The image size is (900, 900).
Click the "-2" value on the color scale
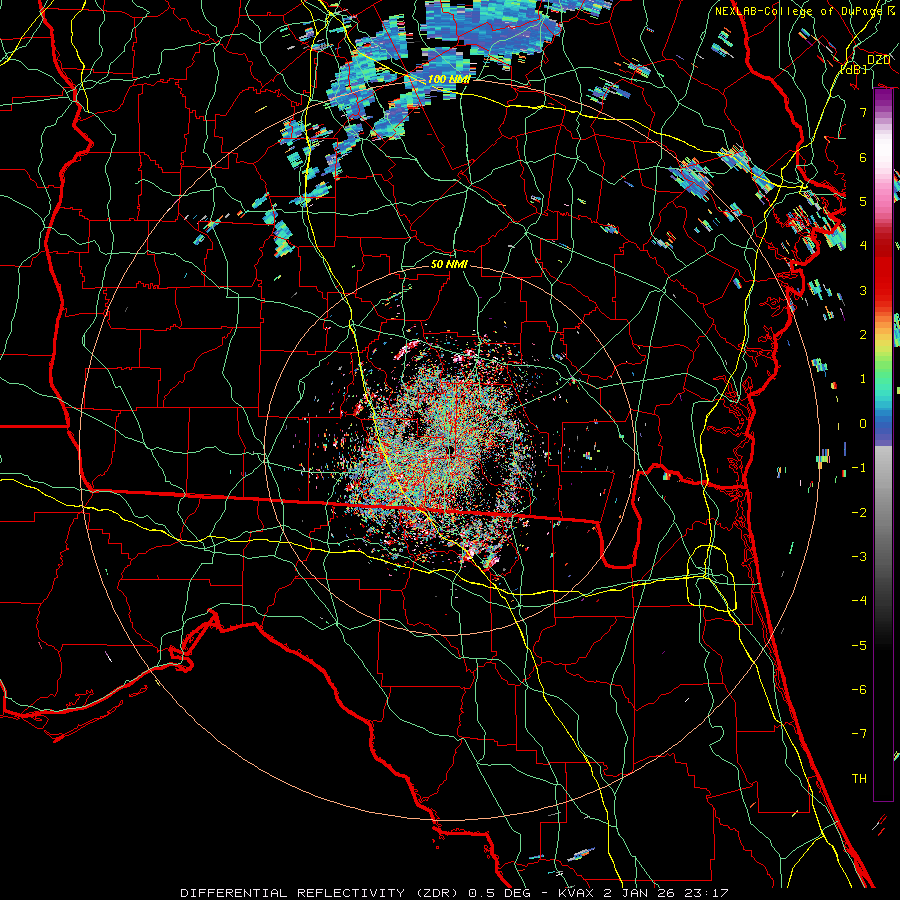tap(859, 513)
